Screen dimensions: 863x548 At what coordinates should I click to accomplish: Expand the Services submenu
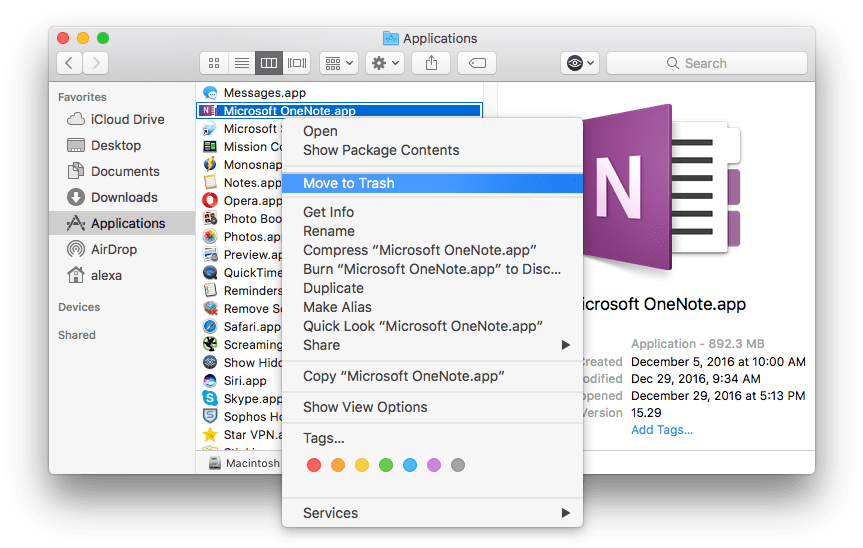pos(432,513)
